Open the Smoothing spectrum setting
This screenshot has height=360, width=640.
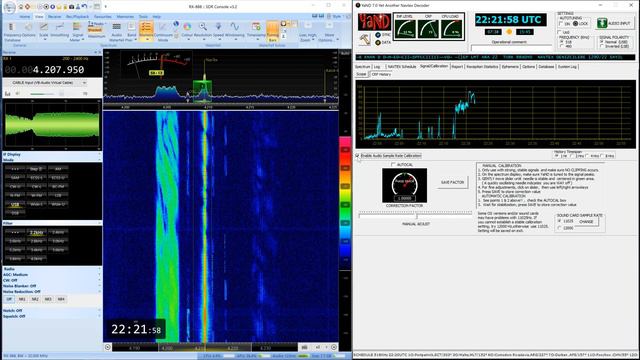tap(60, 30)
